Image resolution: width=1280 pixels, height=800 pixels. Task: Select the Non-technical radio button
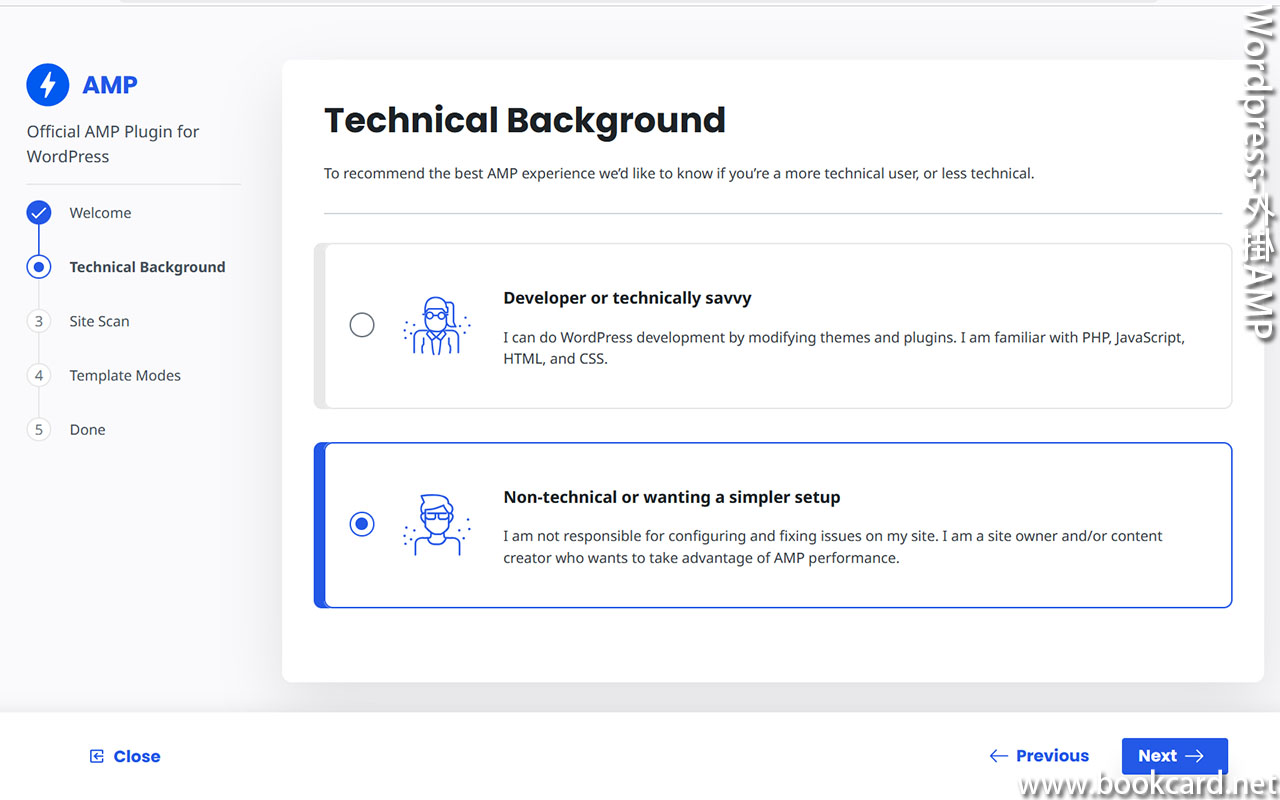tap(362, 524)
